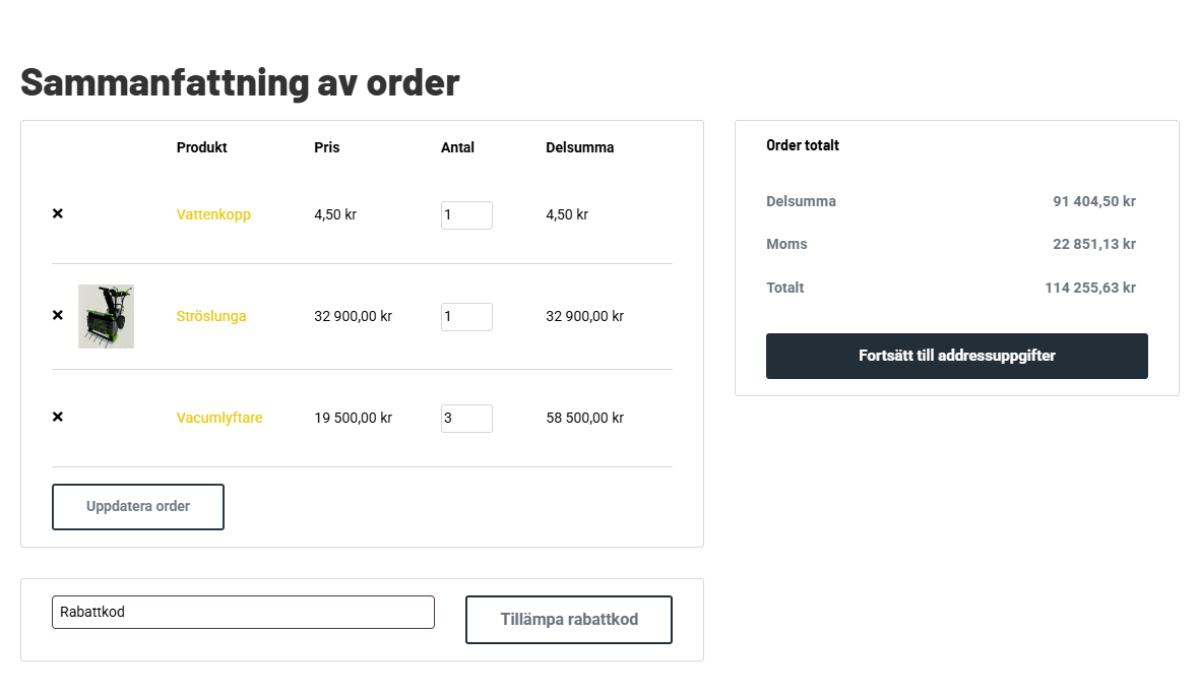Delete Vacumlyftare row with X icon
The height and width of the screenshot is (685, 1200).
(57, 417)
